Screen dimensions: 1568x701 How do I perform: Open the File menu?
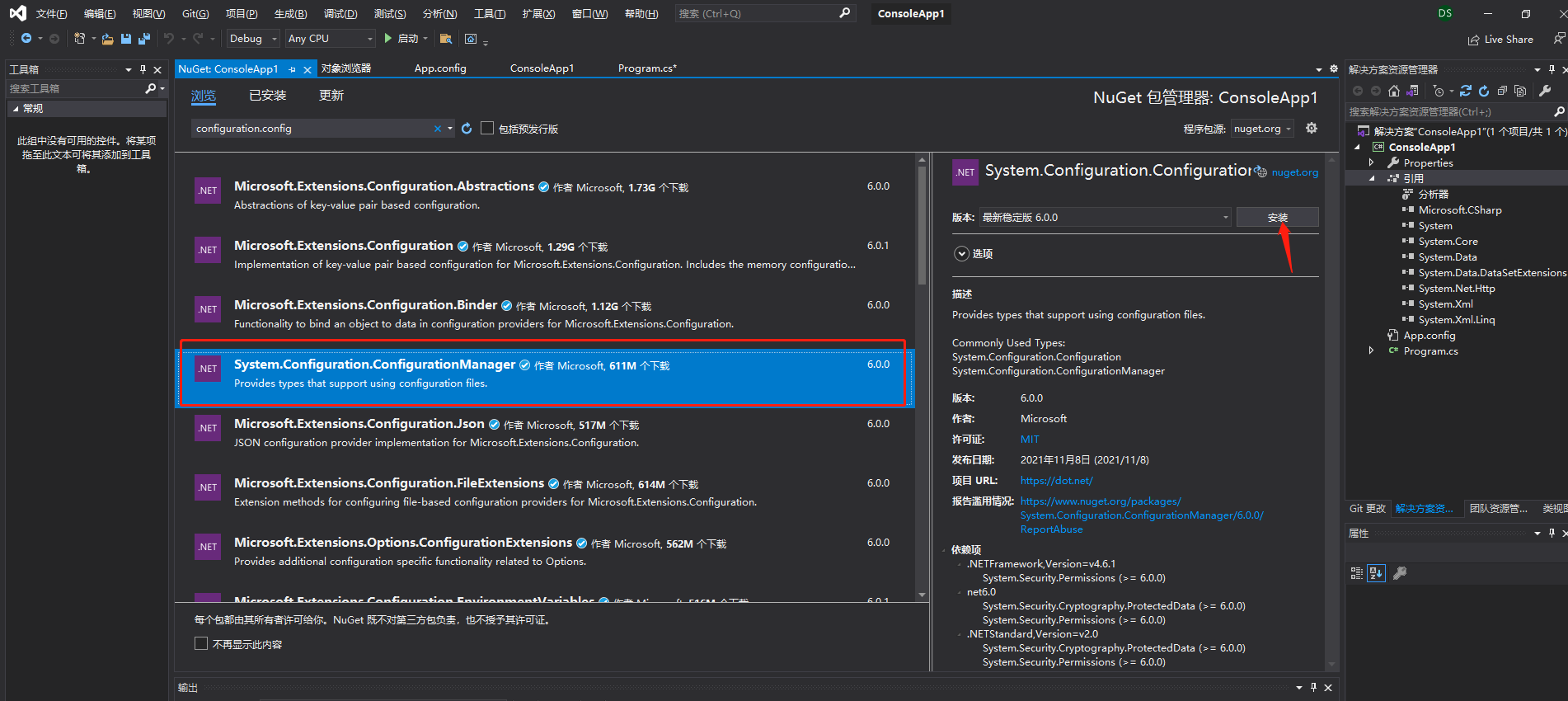click(x=51, y=14)
